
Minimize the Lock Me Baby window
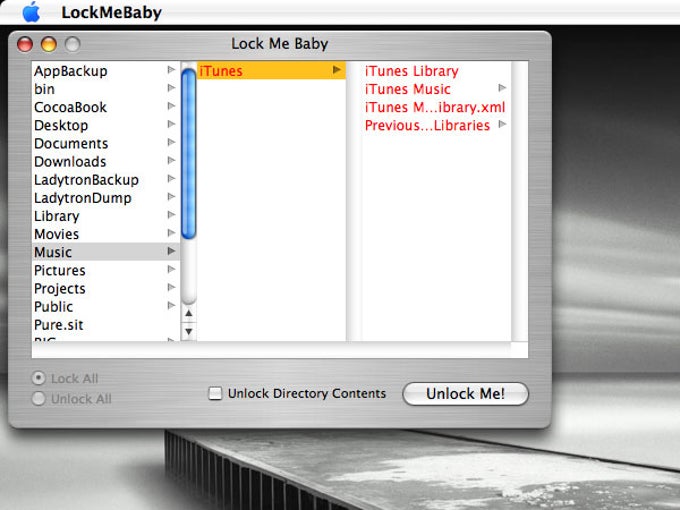[x=49, y=44]
